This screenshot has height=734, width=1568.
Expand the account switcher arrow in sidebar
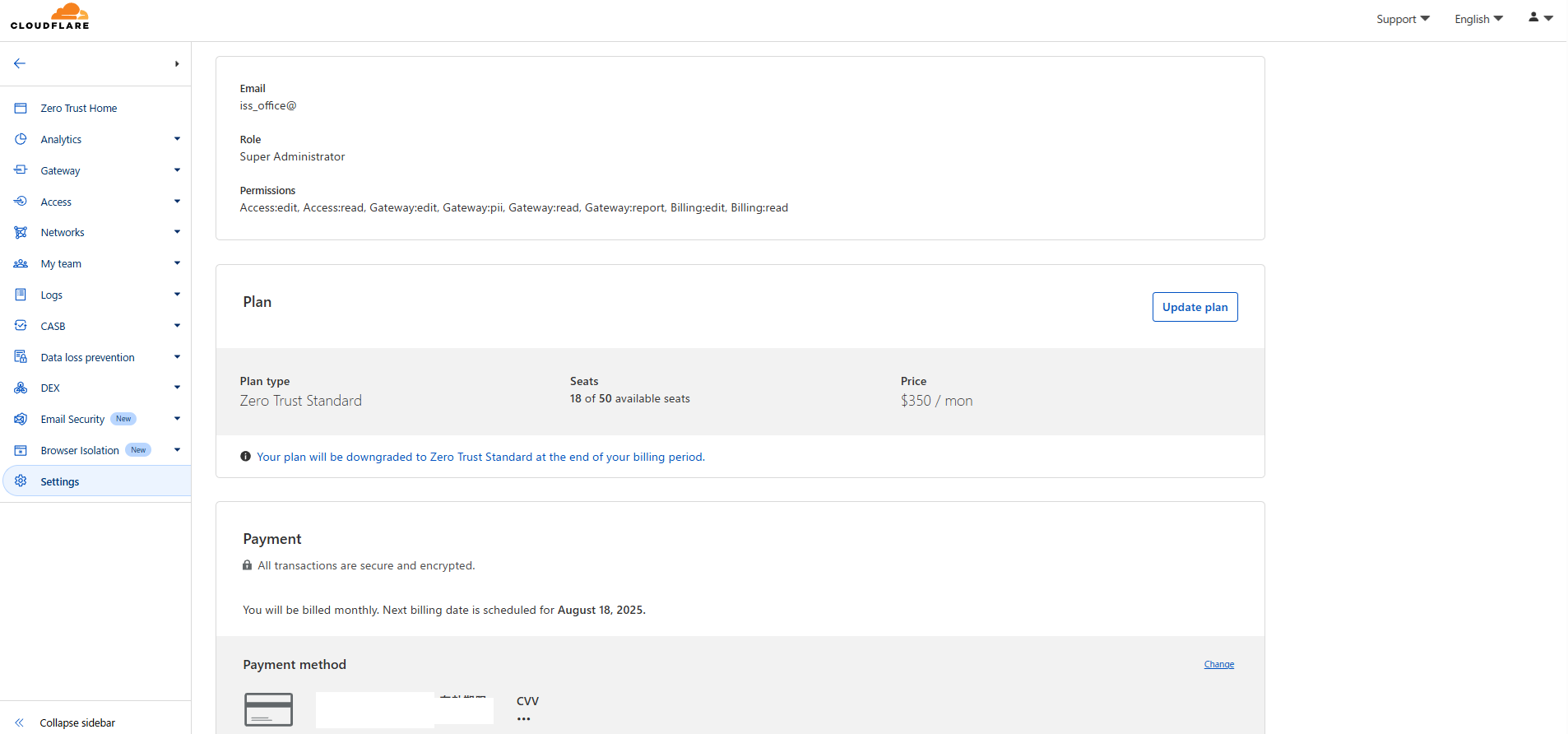point(177,64)
